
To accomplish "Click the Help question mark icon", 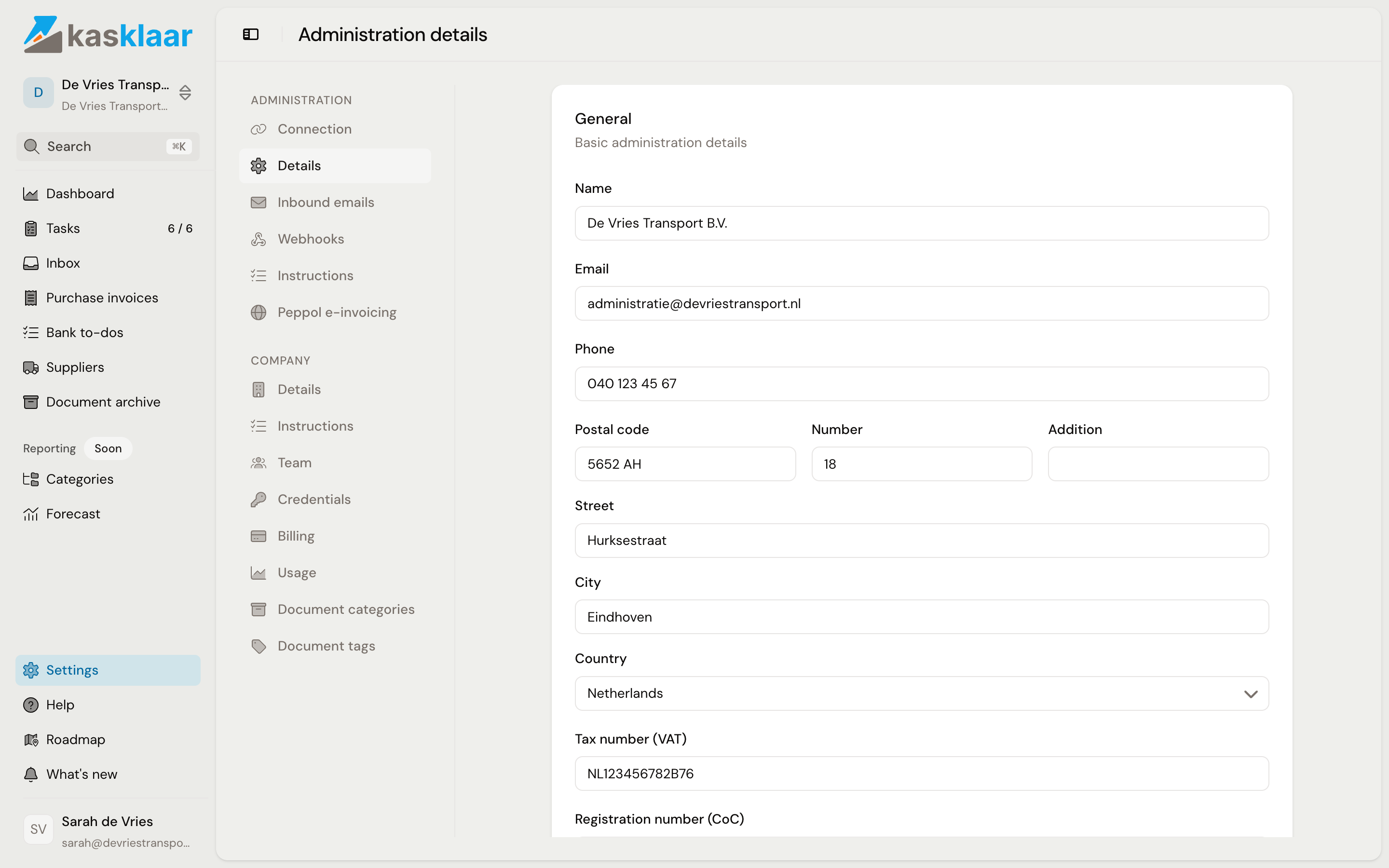I will 30,705.
